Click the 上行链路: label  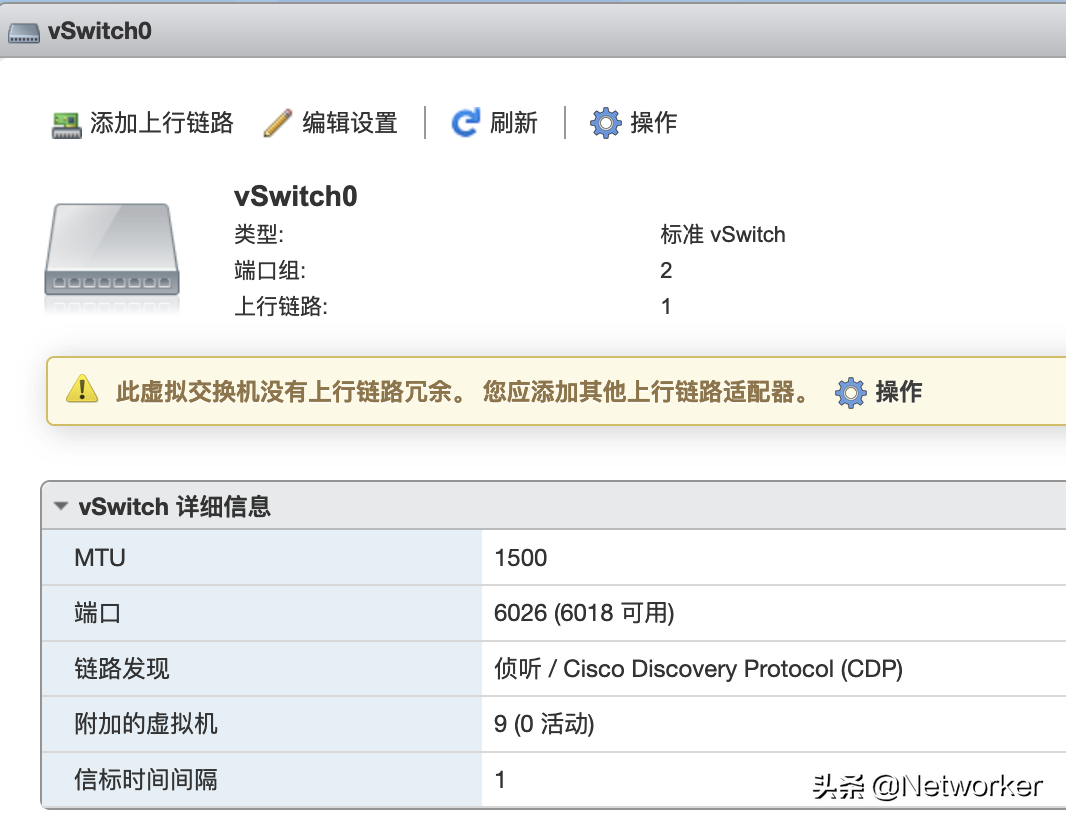(281, 307)
